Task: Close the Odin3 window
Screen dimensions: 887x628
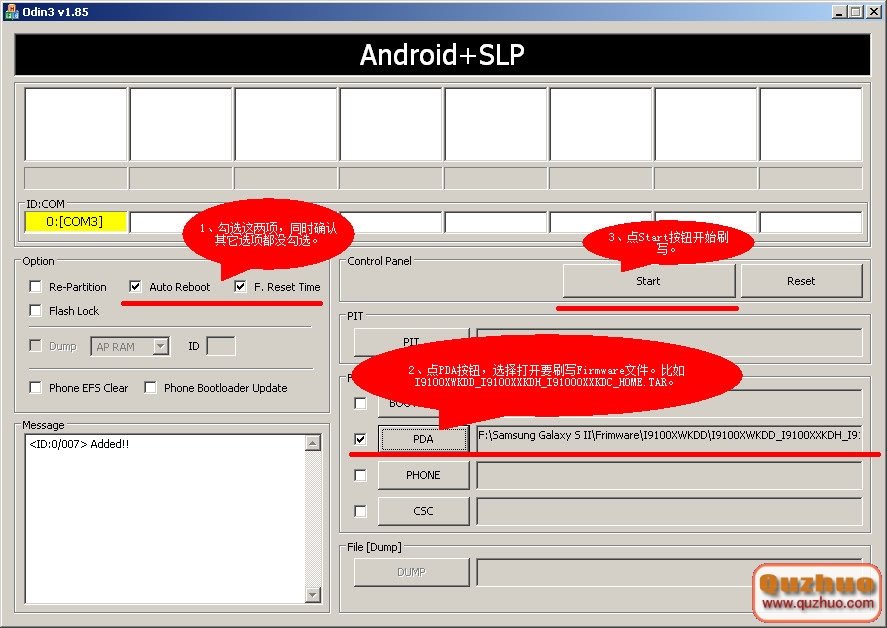Action: [873, 11]
